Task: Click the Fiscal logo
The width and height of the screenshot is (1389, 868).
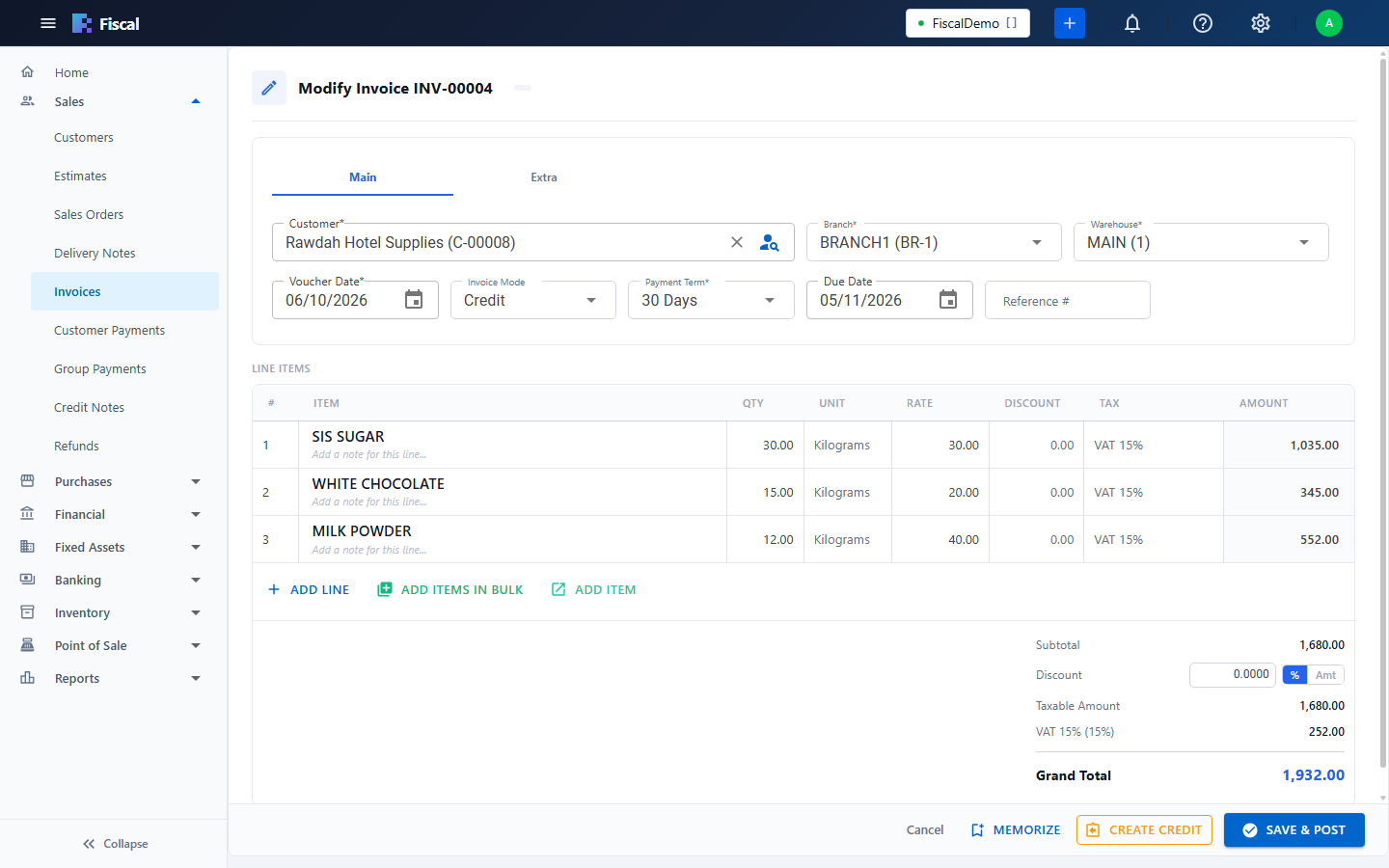Action: pyautogui.click(x=106, y=23)
